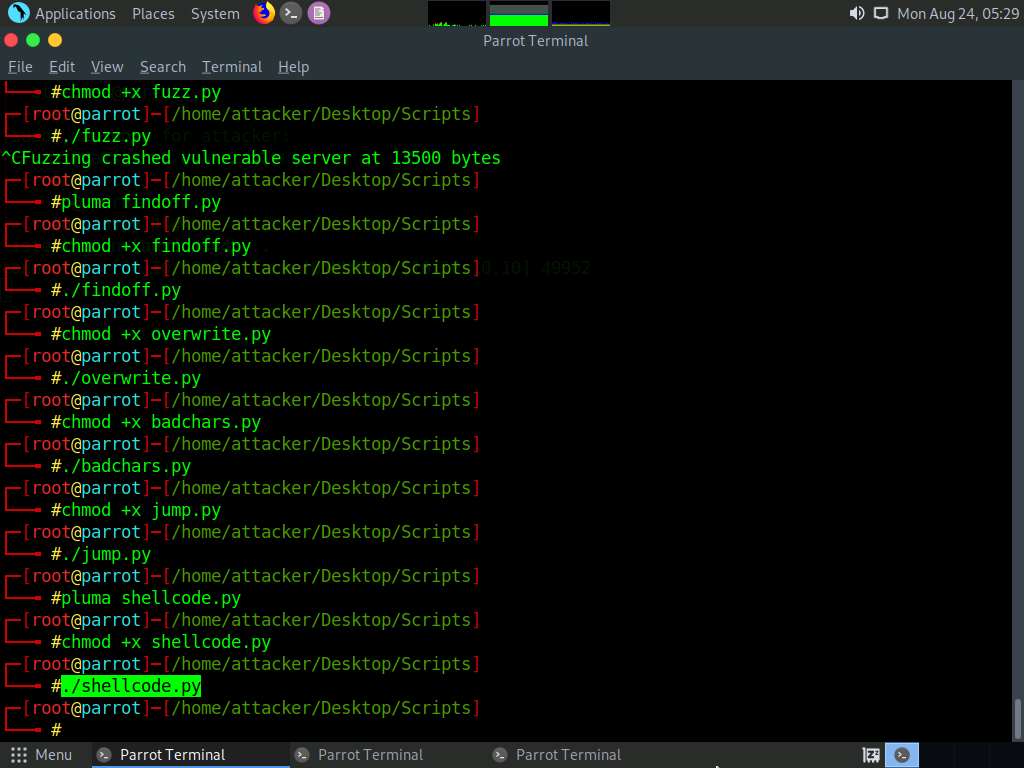Launch Firefox from the top panel

pos(264,13)
